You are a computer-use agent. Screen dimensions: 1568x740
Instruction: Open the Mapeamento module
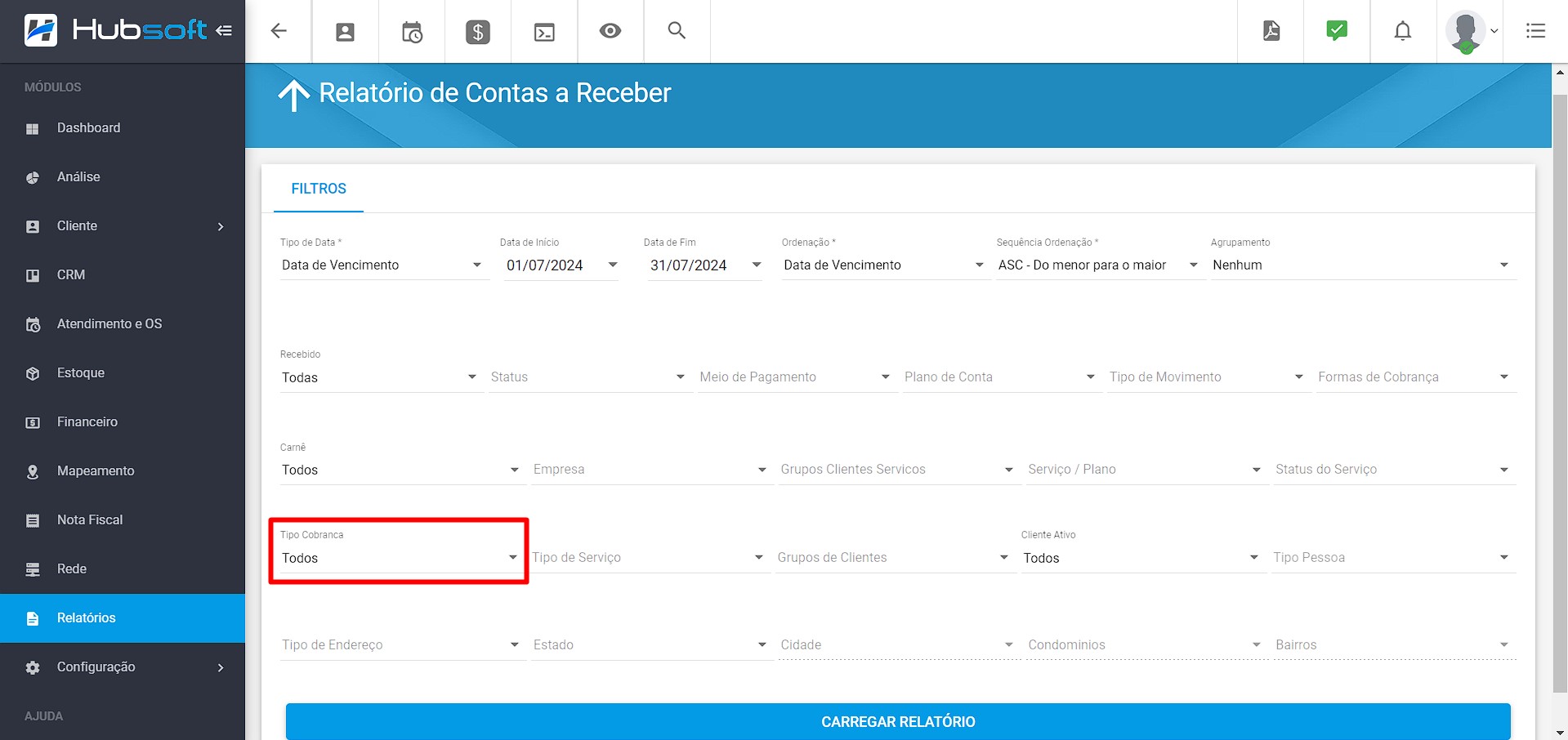click(123, 471)
